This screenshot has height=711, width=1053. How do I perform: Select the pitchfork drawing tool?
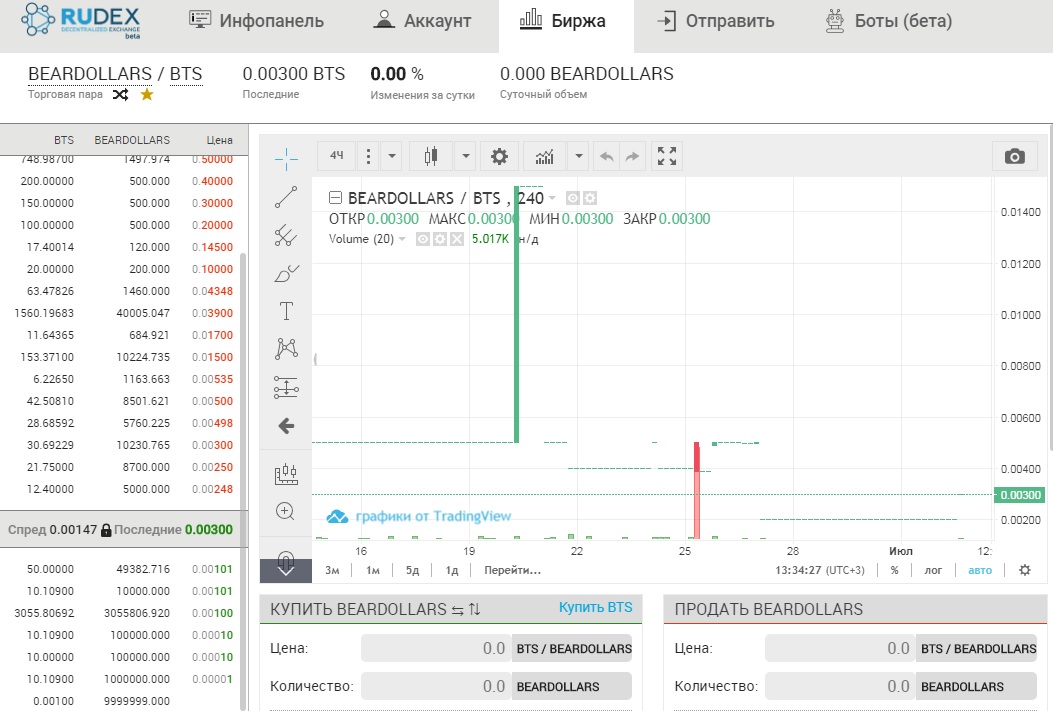tap(286, 235)
